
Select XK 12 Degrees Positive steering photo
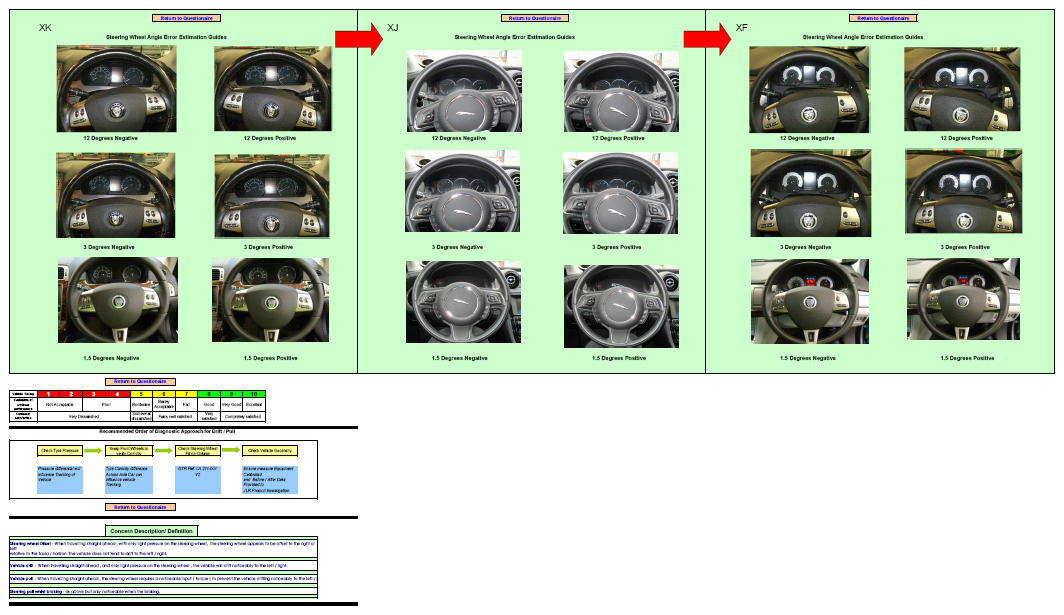click(x=273, y=89)
